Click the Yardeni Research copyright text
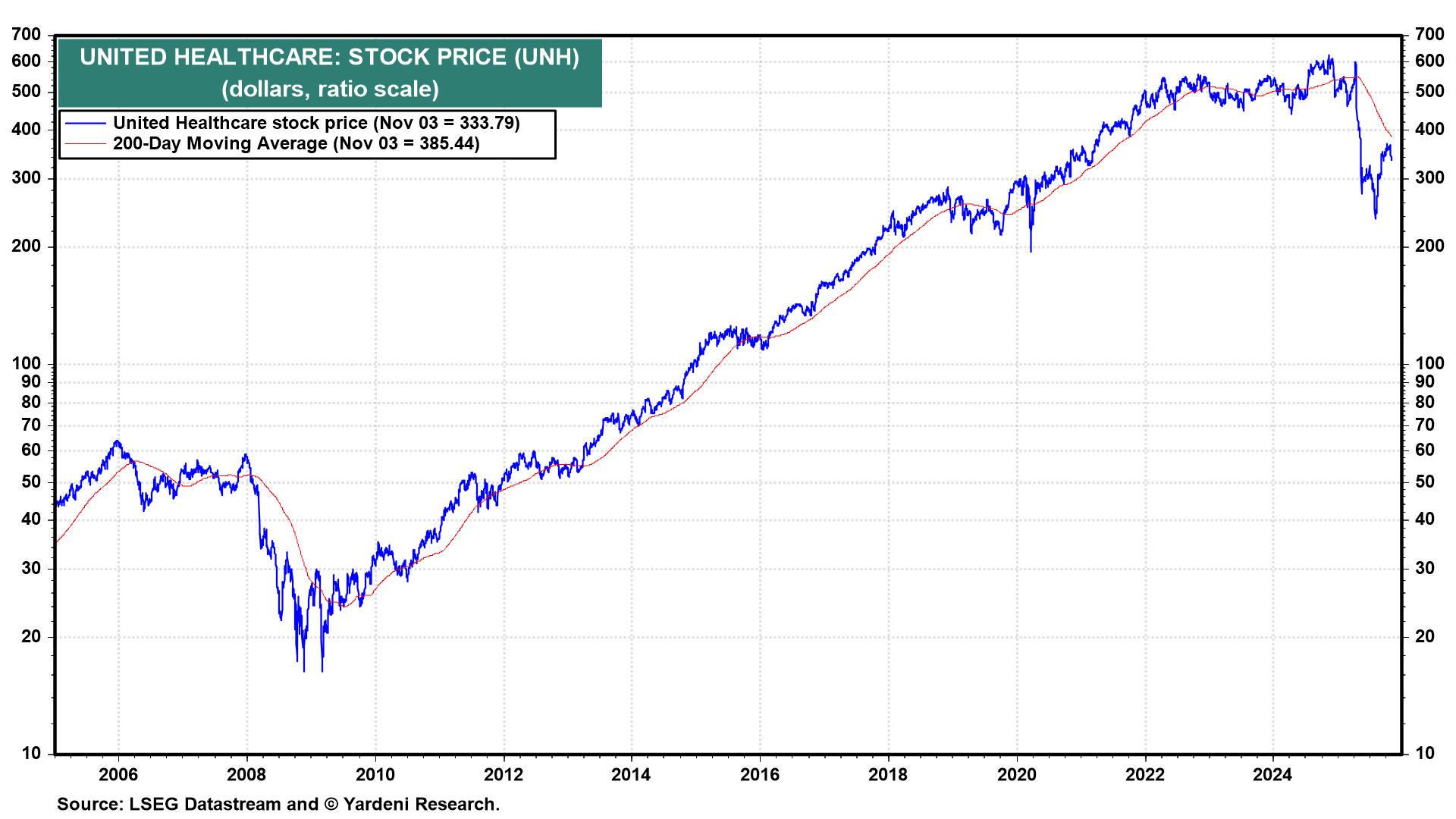The width and height of the screenshot is (1456, 819). click(422, 805)
